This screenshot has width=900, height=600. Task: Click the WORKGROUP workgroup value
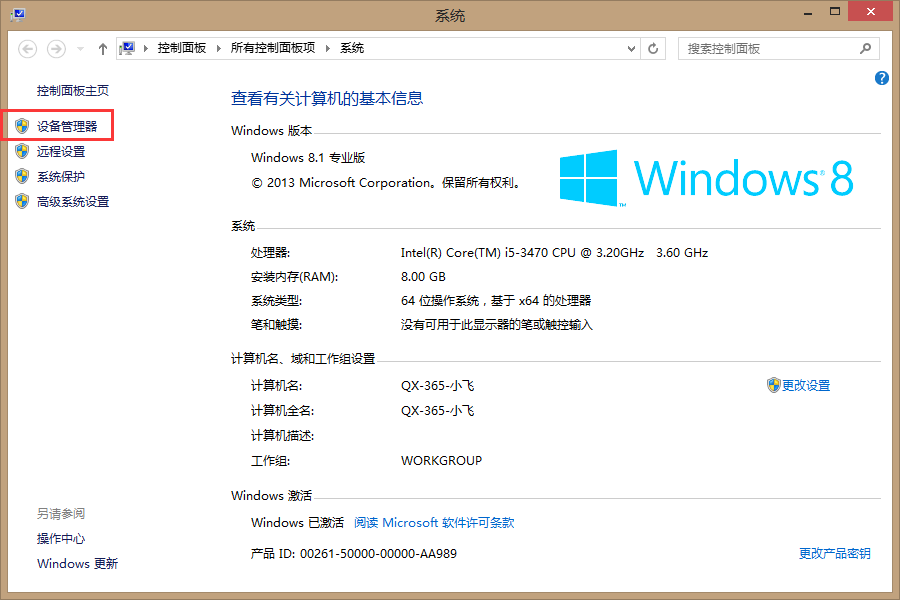point(441,461)
